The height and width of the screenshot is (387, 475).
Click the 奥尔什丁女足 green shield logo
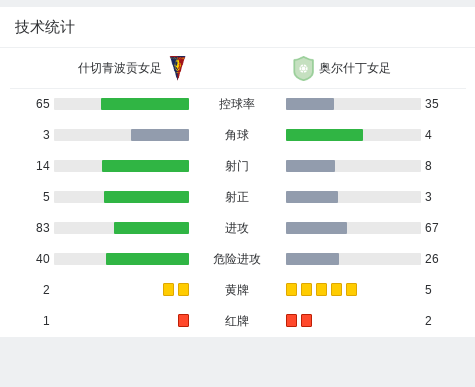pos(303,68)
